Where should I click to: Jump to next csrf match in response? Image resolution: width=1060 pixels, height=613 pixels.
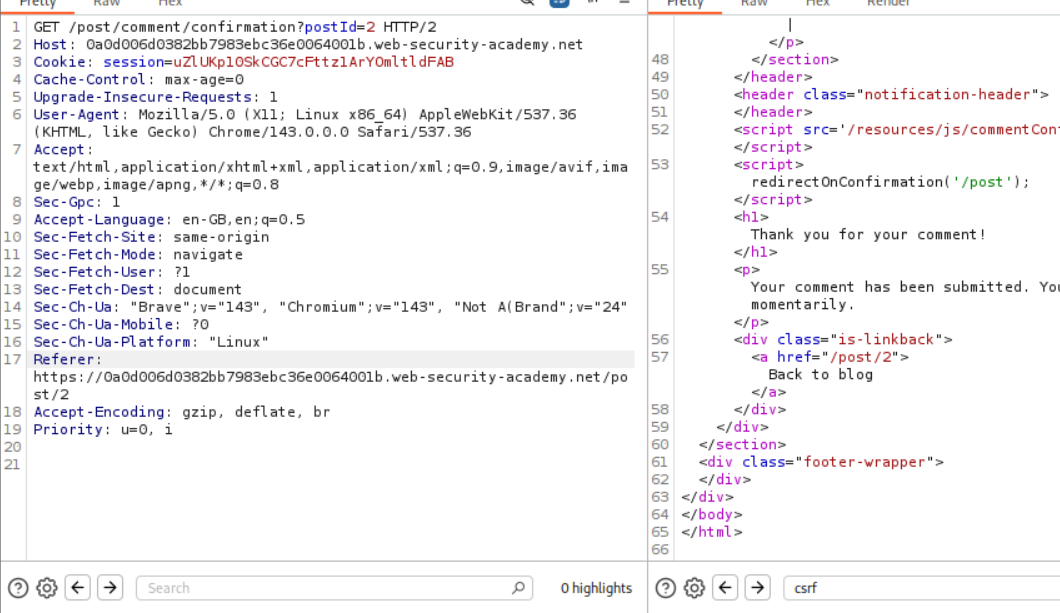point(758,588)
